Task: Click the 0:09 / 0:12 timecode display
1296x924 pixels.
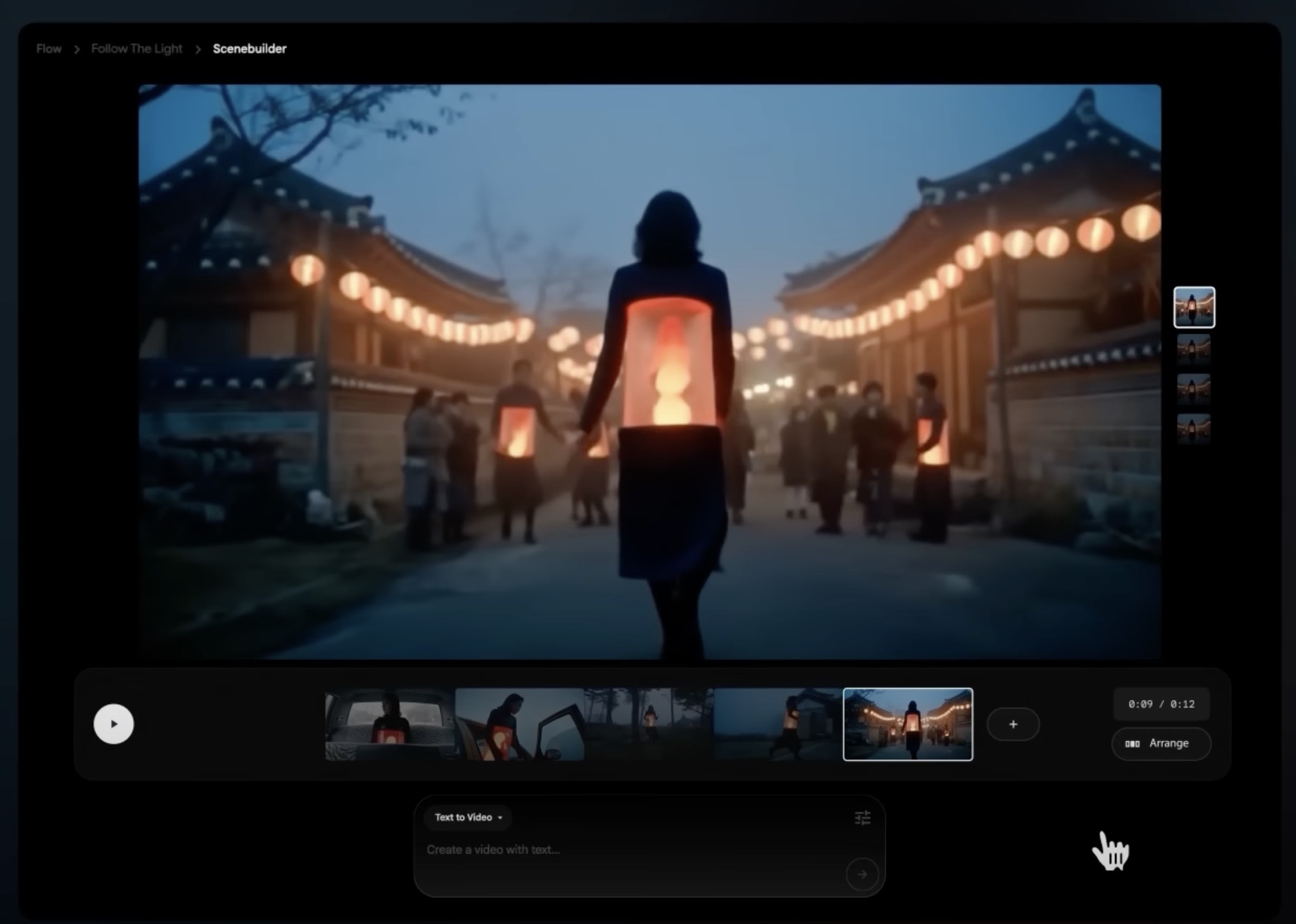Action: coord(1161,704)
